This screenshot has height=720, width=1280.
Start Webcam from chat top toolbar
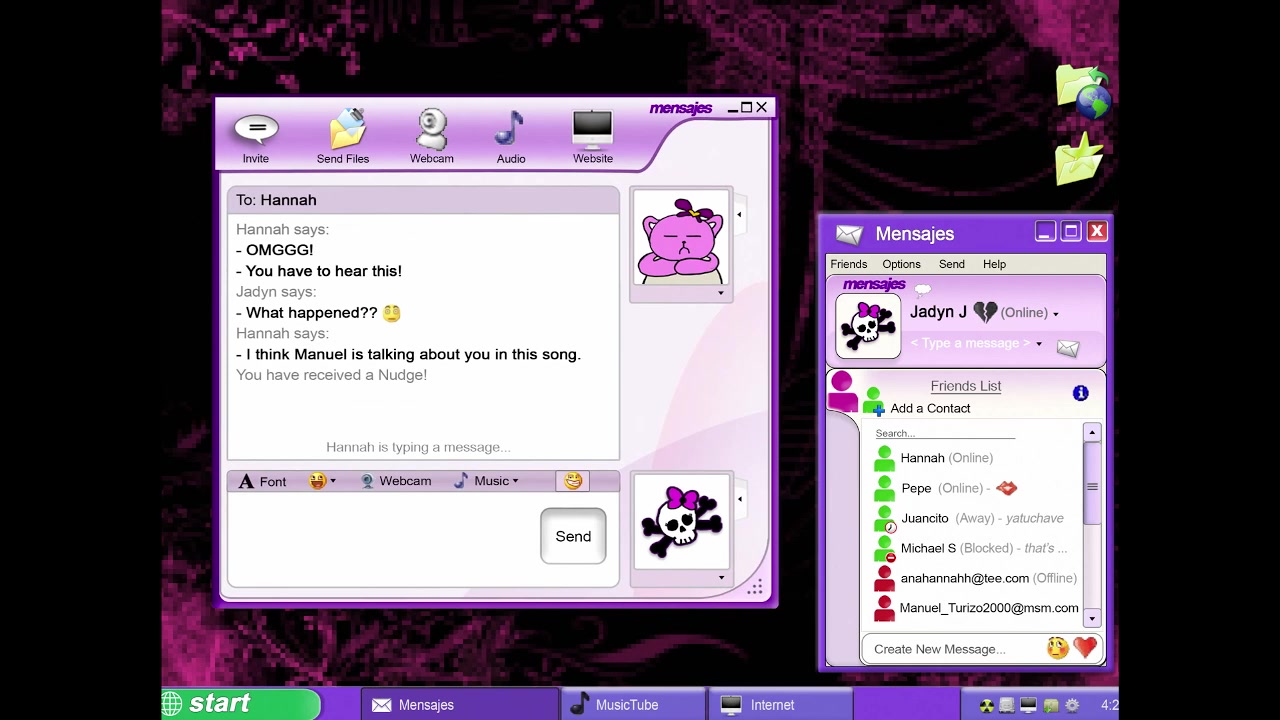point(432,138)
